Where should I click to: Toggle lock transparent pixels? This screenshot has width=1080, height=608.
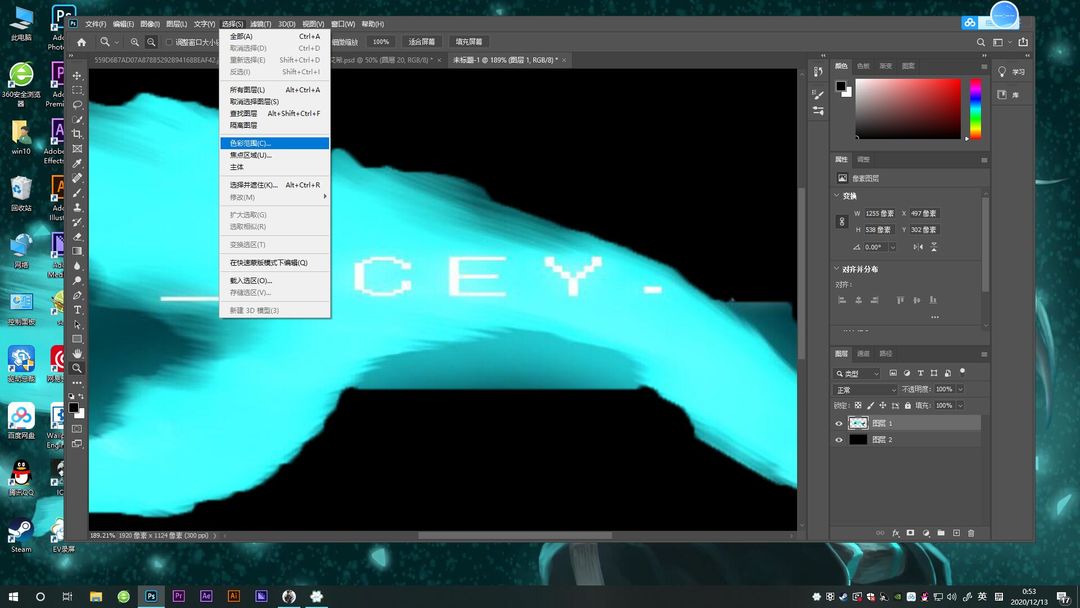click(x=858, y=406)
